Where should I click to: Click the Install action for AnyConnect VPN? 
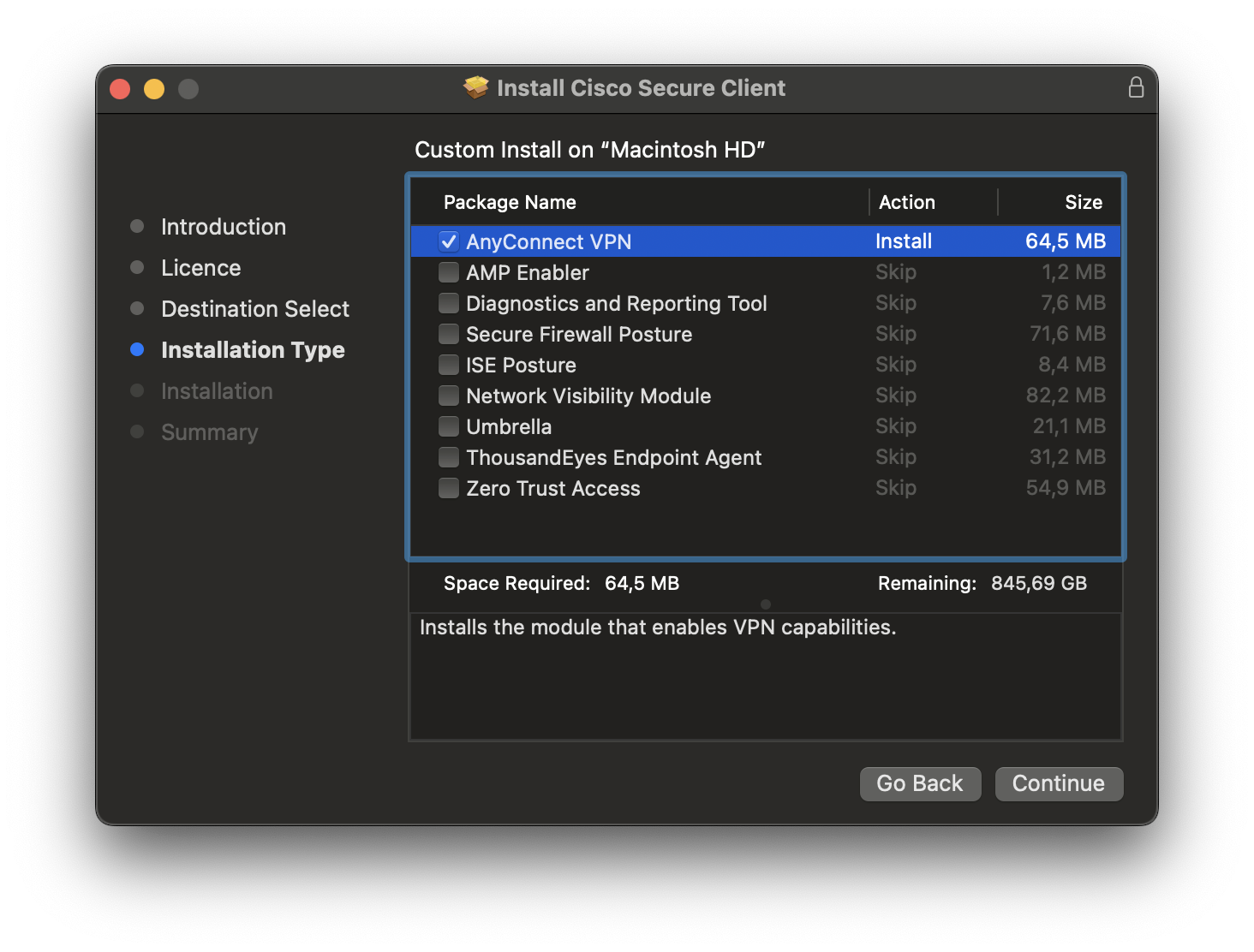point(904,241)
